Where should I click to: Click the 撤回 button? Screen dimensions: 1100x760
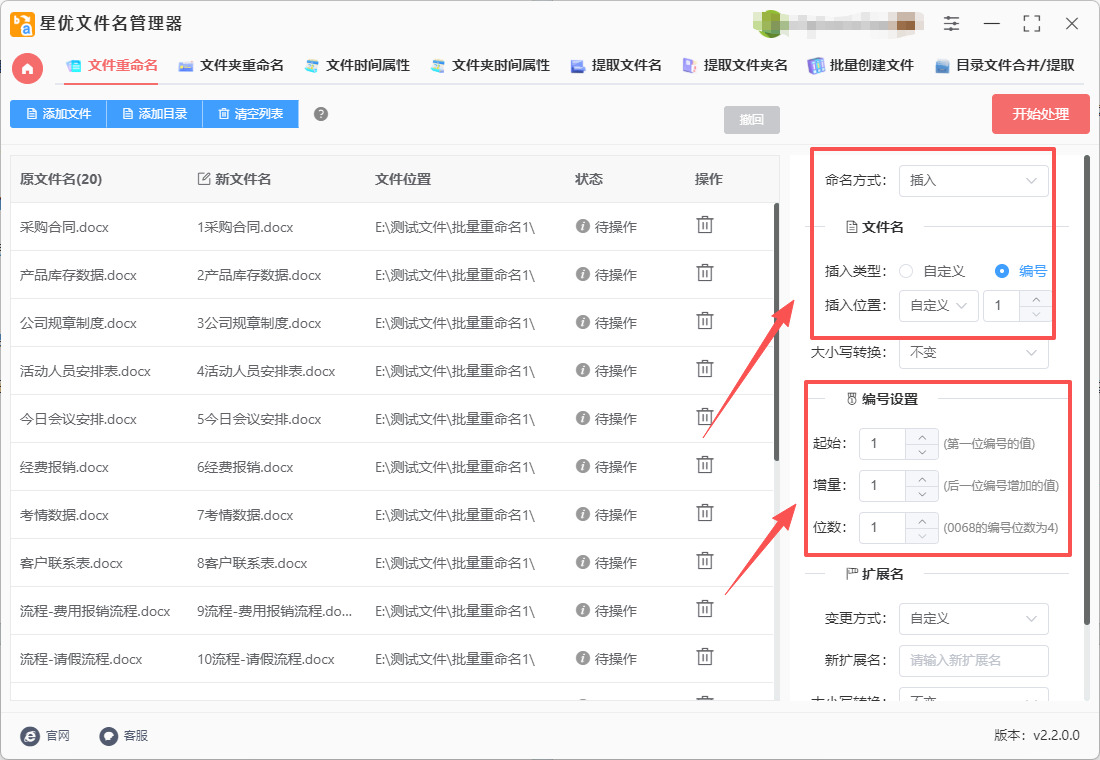751,119
